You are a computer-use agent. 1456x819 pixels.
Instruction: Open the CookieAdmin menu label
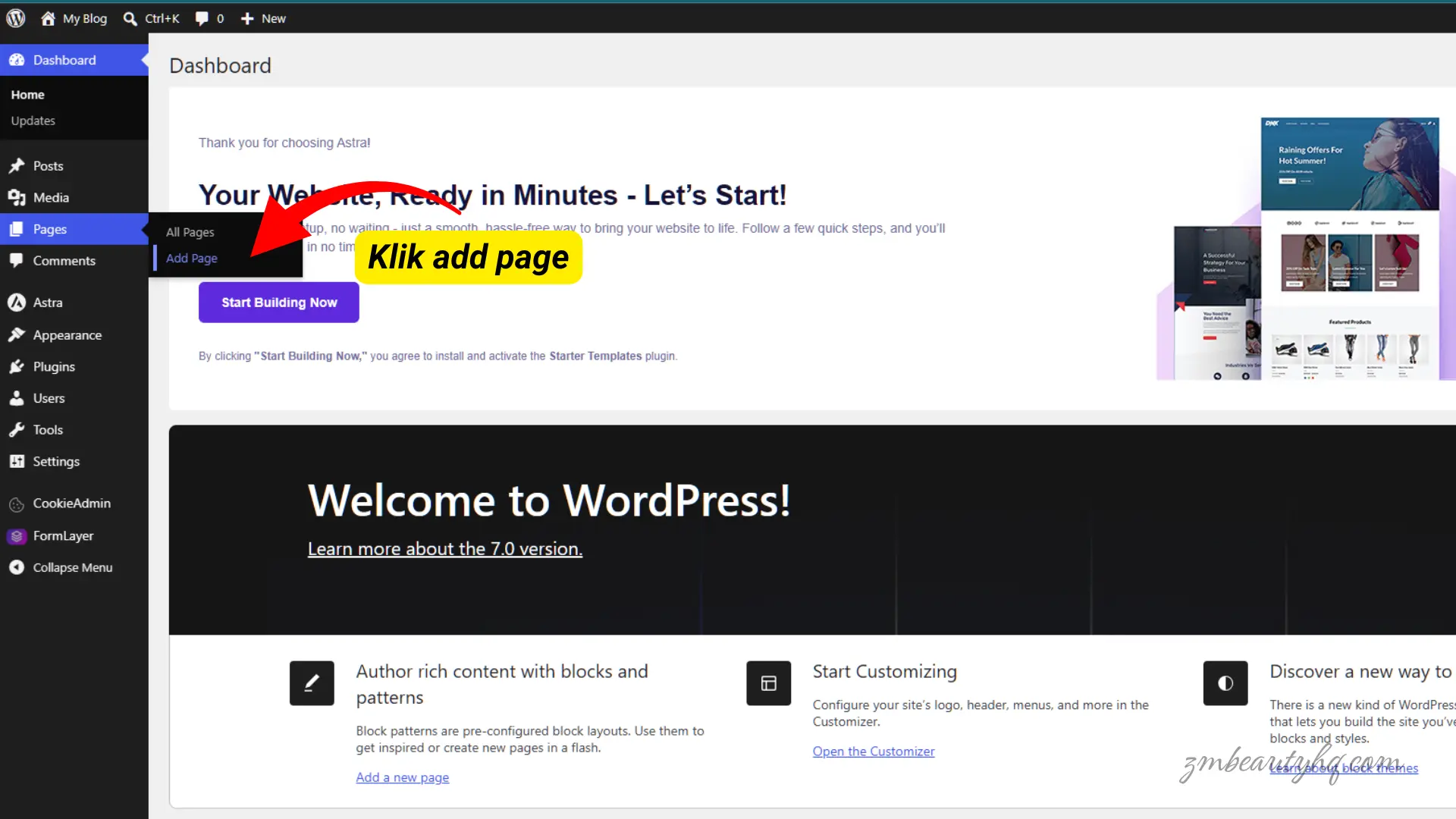tap(72, 504)
